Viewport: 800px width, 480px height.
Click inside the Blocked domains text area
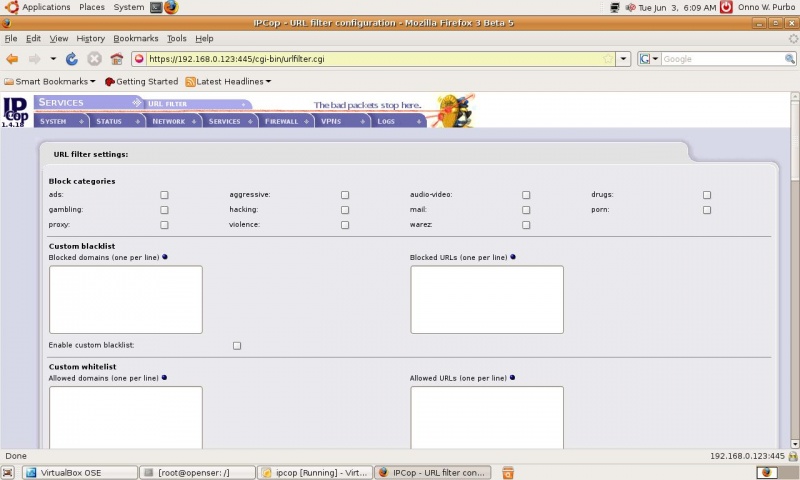pyautogui.click(x=125, y=299)
